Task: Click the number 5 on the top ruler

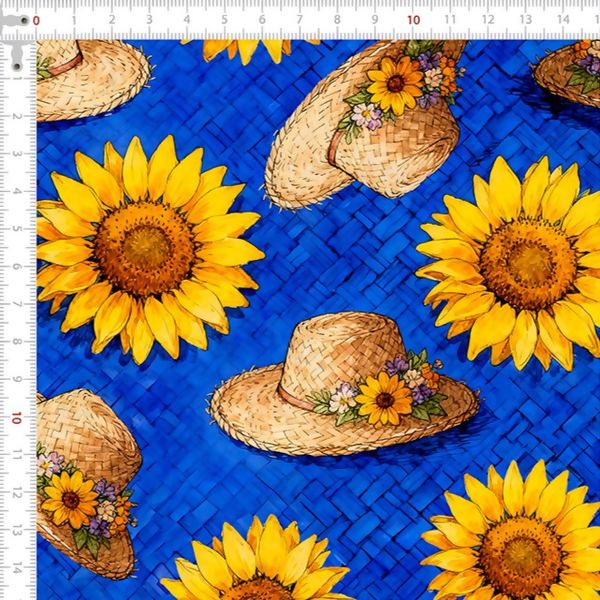Action: coord(225,20)
